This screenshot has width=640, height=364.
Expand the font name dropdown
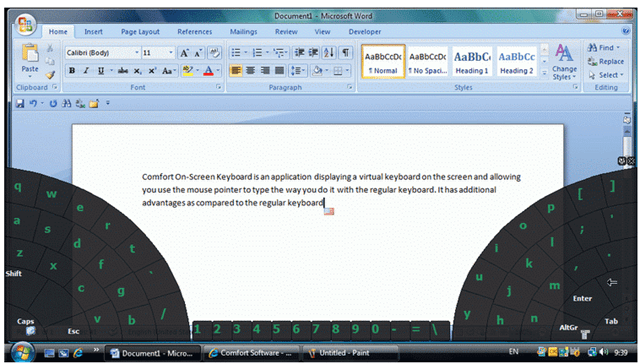[x=137, y=53]
